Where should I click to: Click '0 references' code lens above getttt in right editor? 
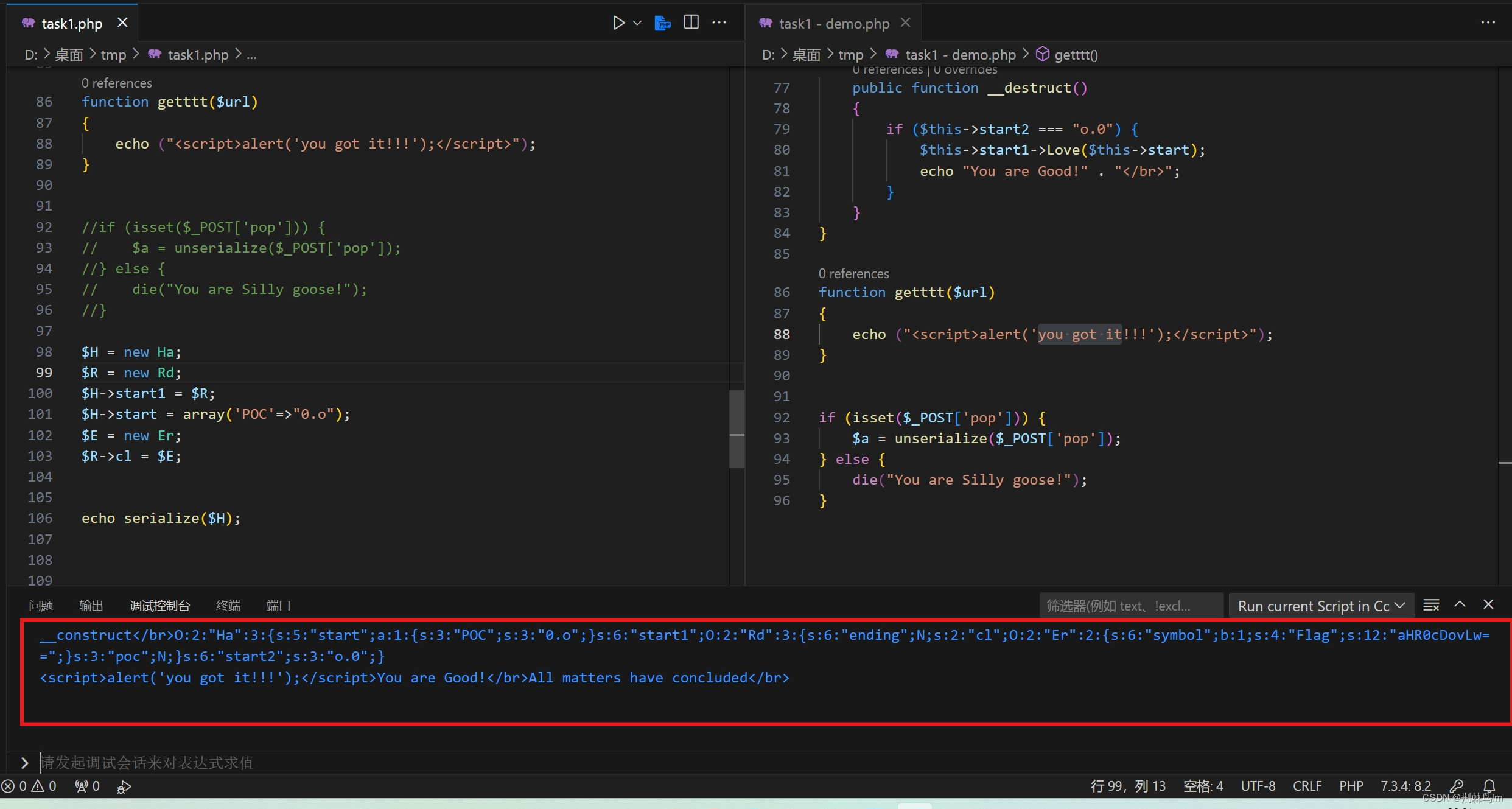[x=853, y=273]
